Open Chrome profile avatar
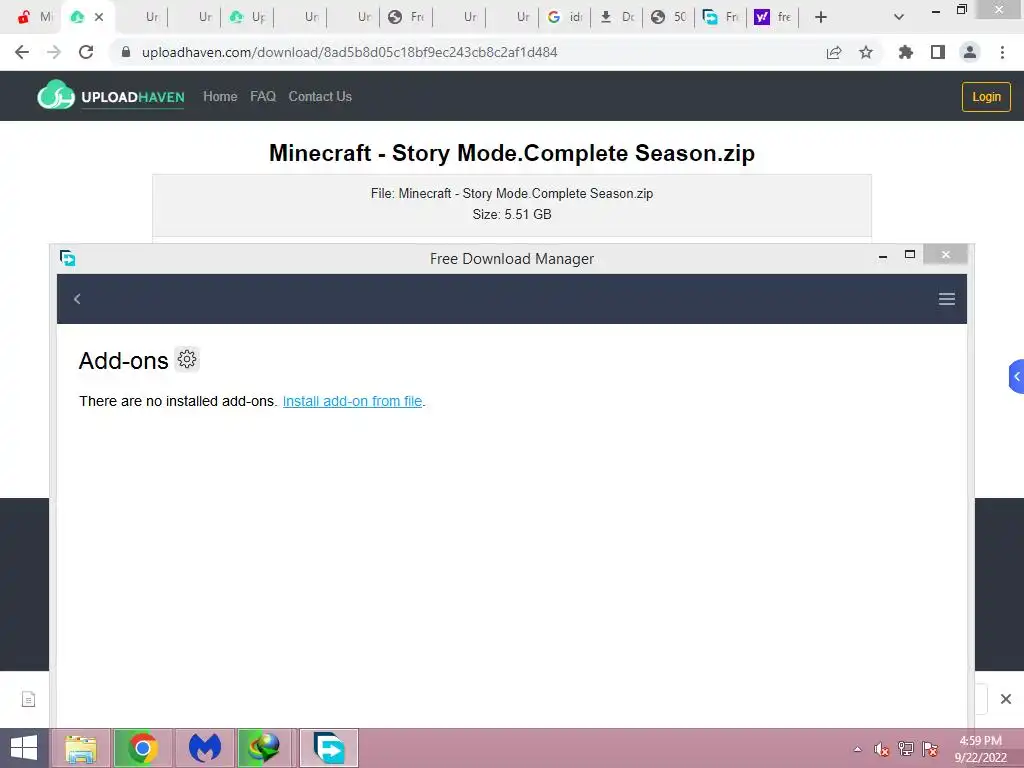The height and width of the screenshot is (768, 1024). coord(970,52)
